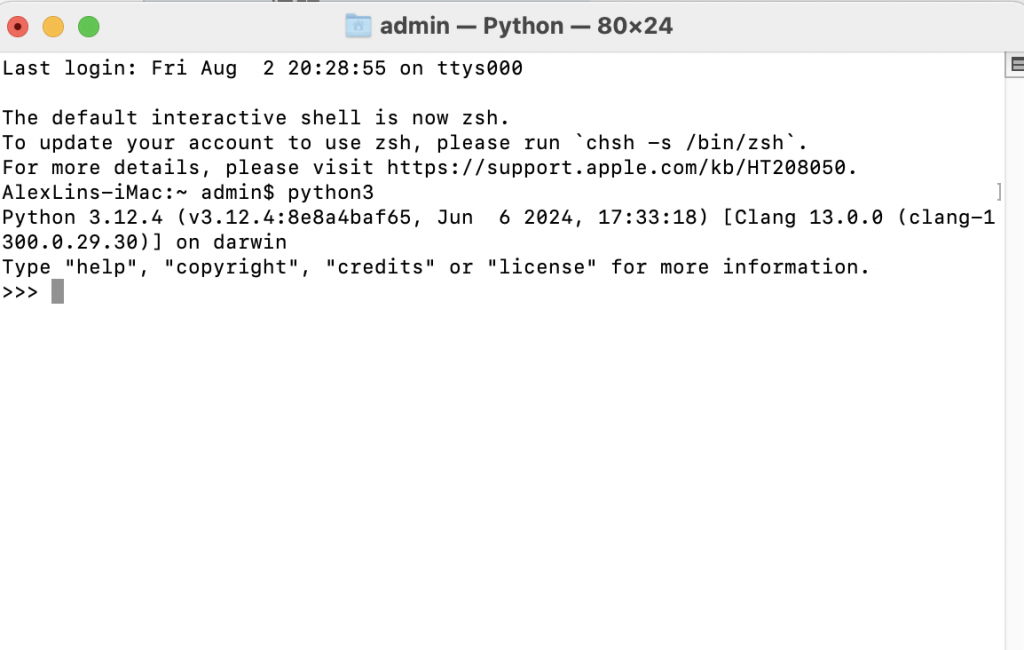
Task: Zoom the window using the green button
Action: point(89,27)
